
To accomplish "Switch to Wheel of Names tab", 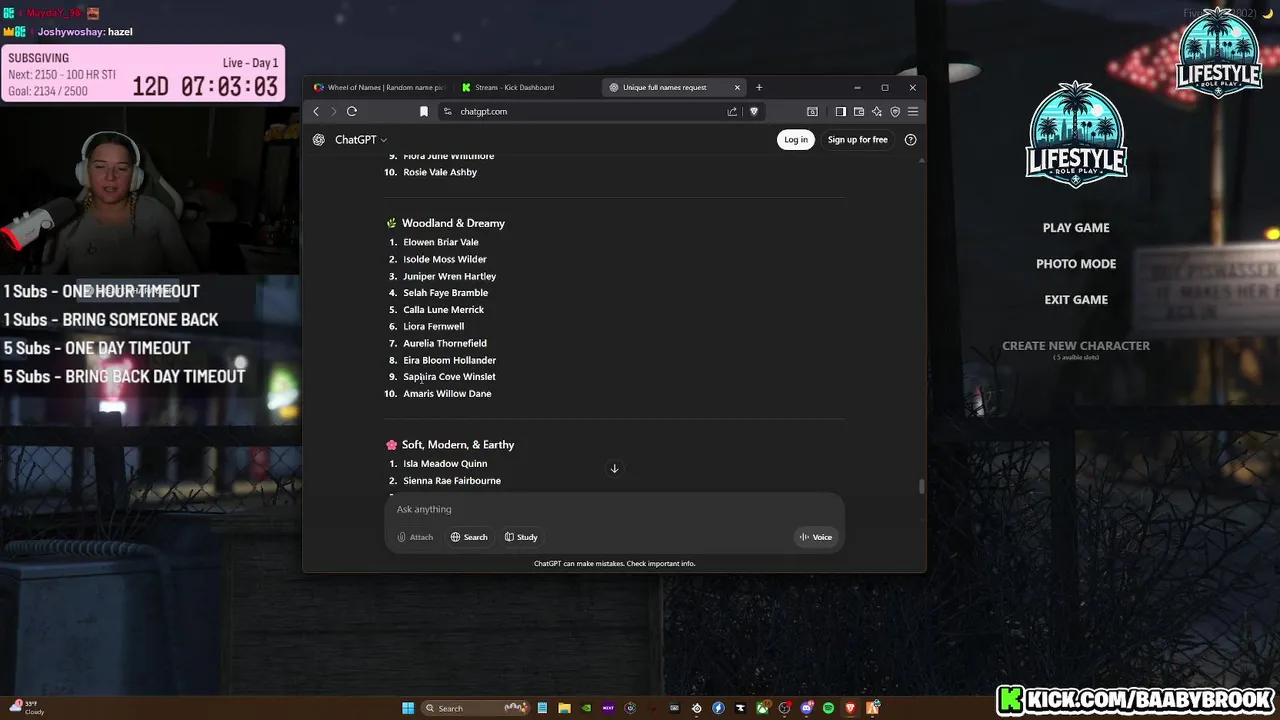I will point(379,87).
